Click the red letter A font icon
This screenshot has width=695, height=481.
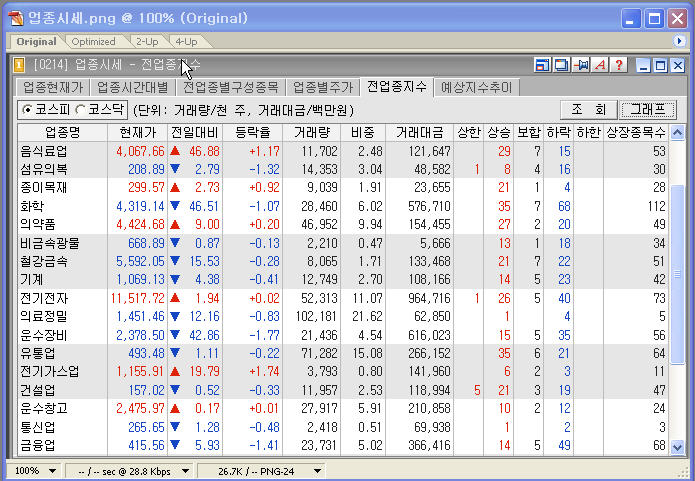(601, 65)
